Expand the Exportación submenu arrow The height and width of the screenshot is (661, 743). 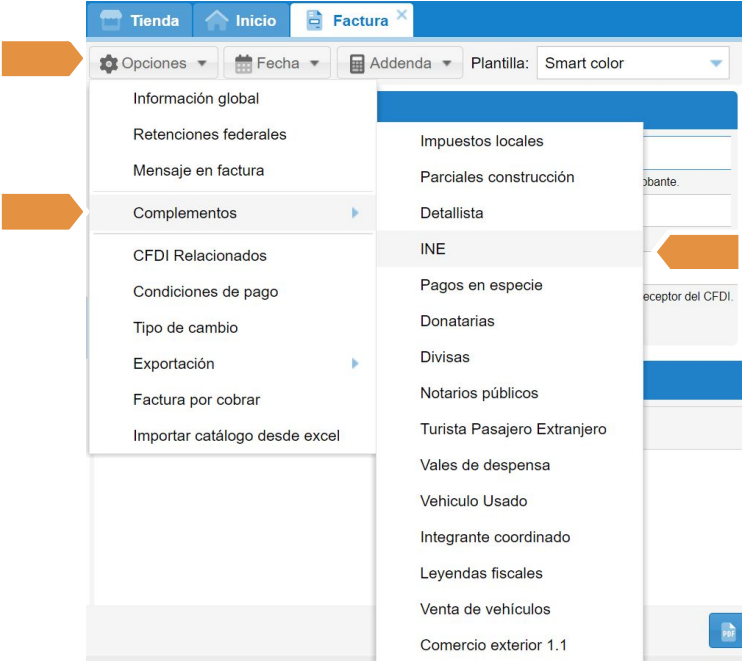(x=355, y=364)
